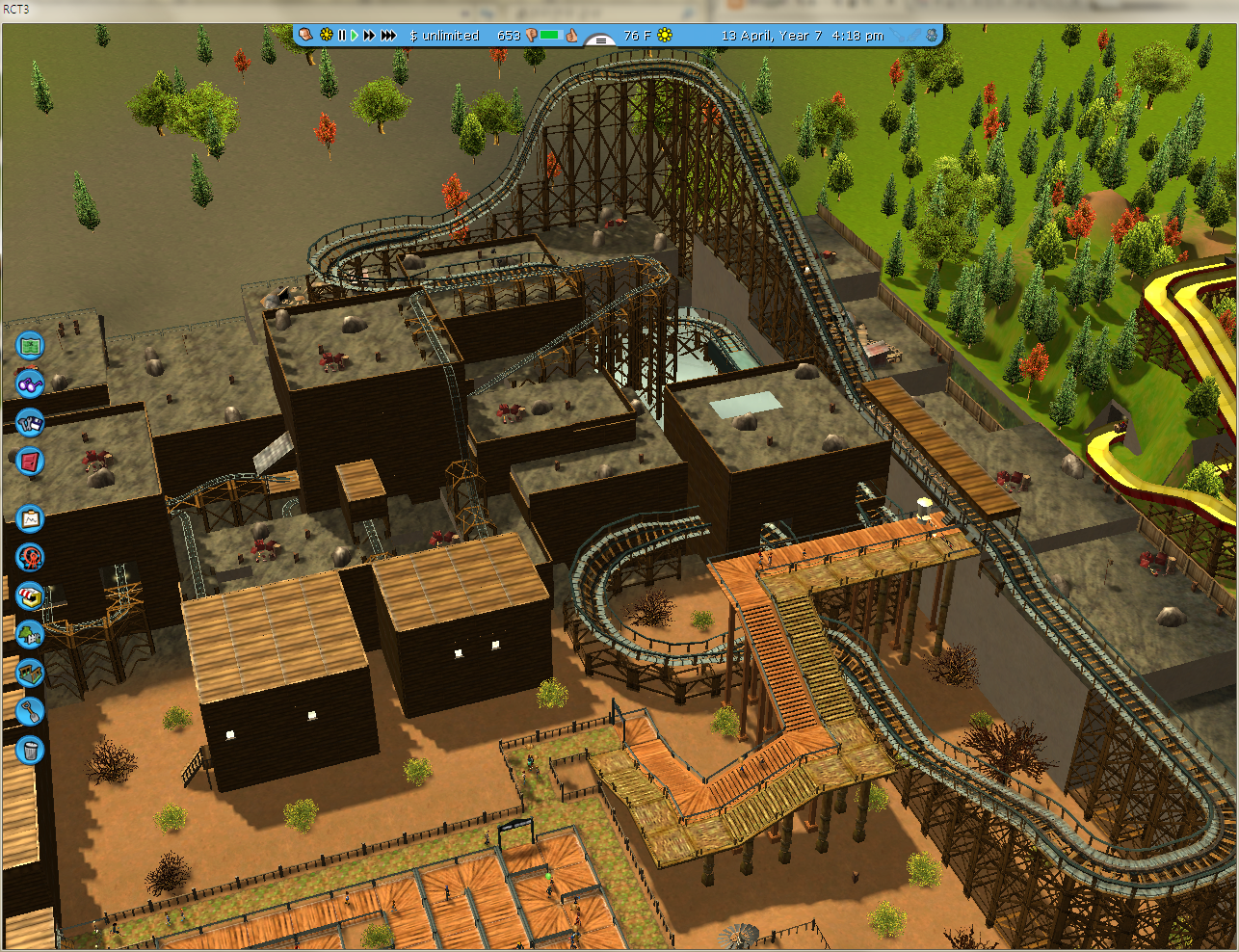
Task: Select the trash can delete tool
Action: point(30,750)
